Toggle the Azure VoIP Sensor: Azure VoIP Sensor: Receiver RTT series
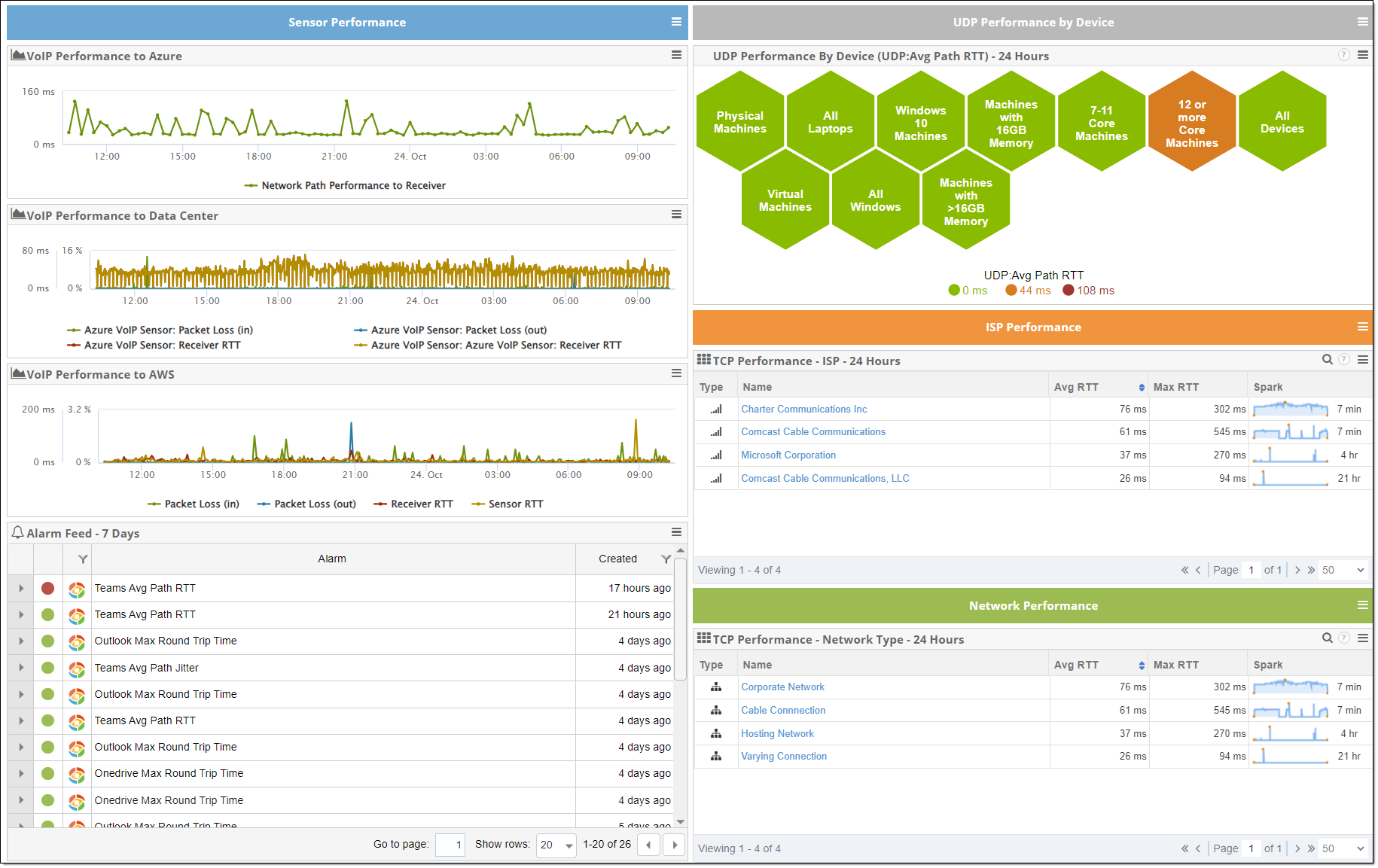This screenshot has width=1378, height=868. (x=488, y=345)
